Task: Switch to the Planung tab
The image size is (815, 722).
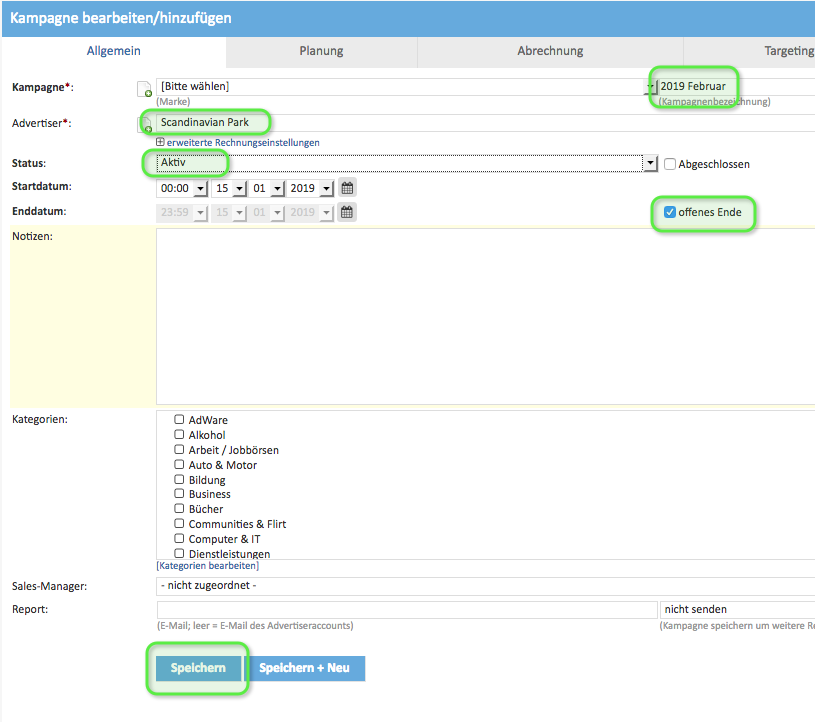Action: tap(321, 51)
